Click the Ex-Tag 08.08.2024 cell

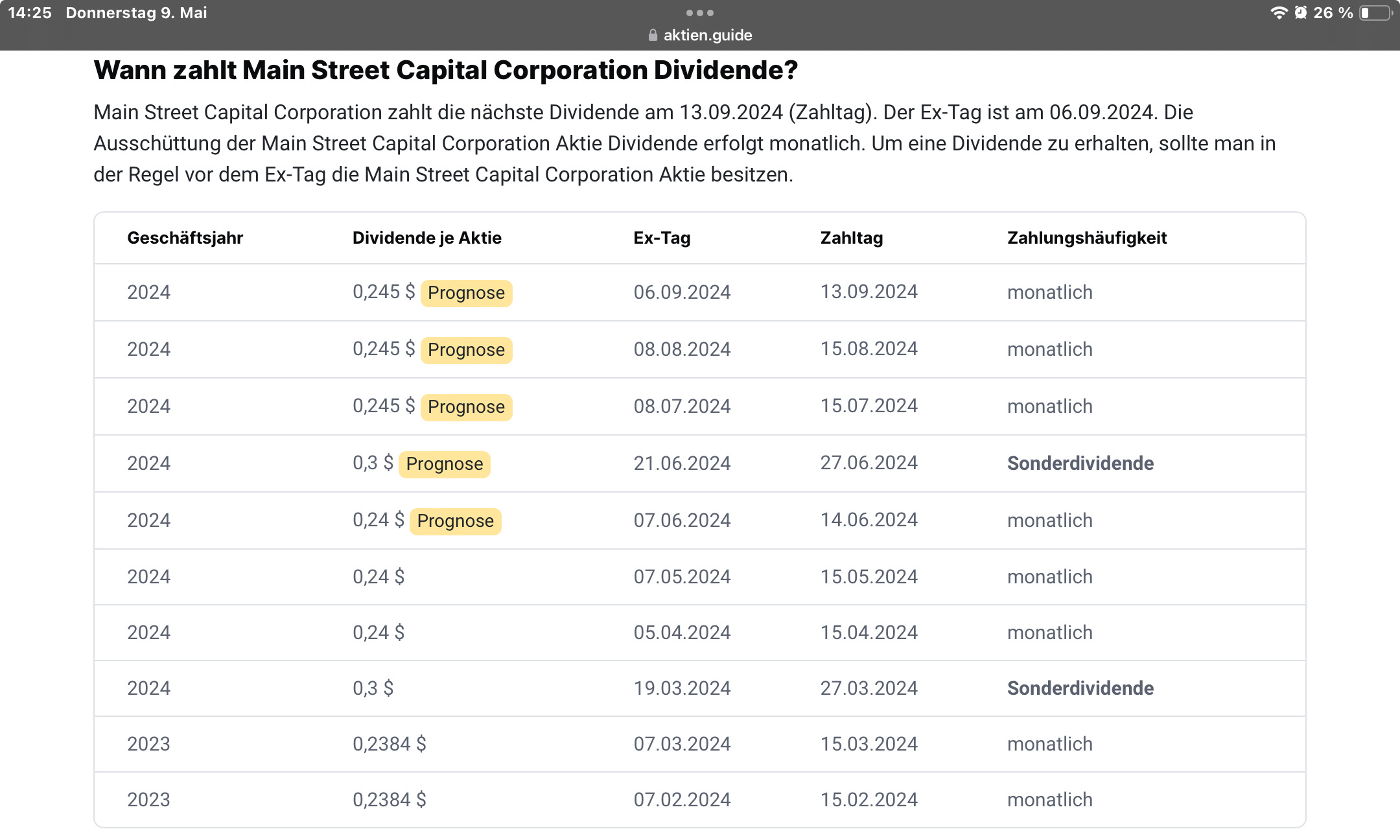682,349
